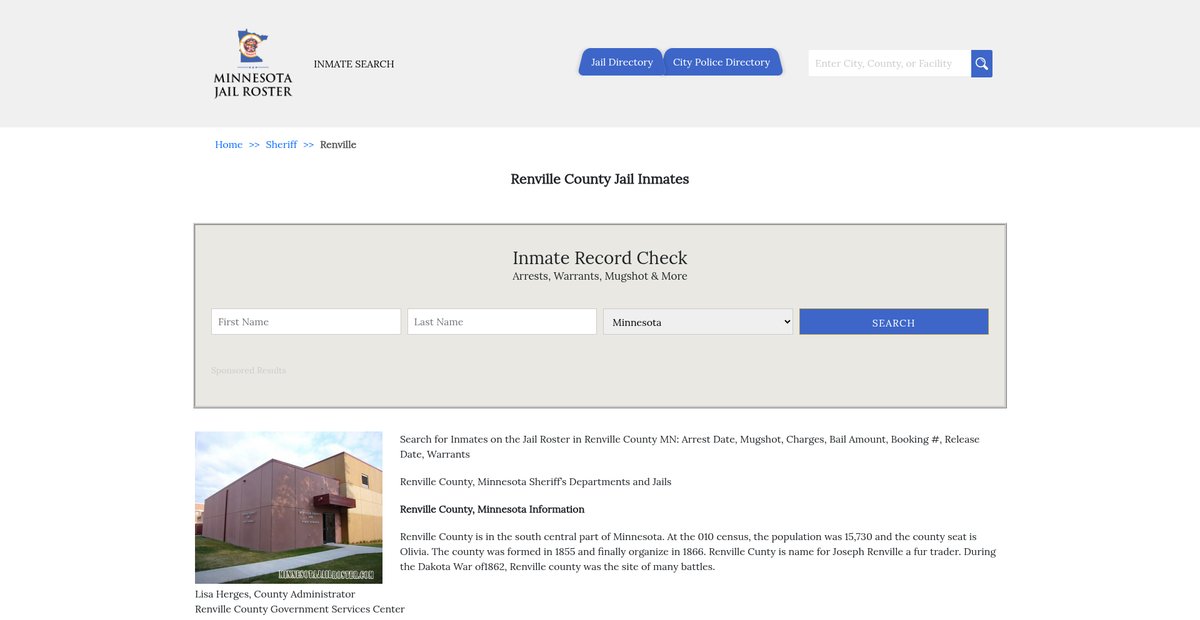This screenshot has width=1200, height=620.
Task: Click the Inmate Record Check title
Action: pos(600,258)
